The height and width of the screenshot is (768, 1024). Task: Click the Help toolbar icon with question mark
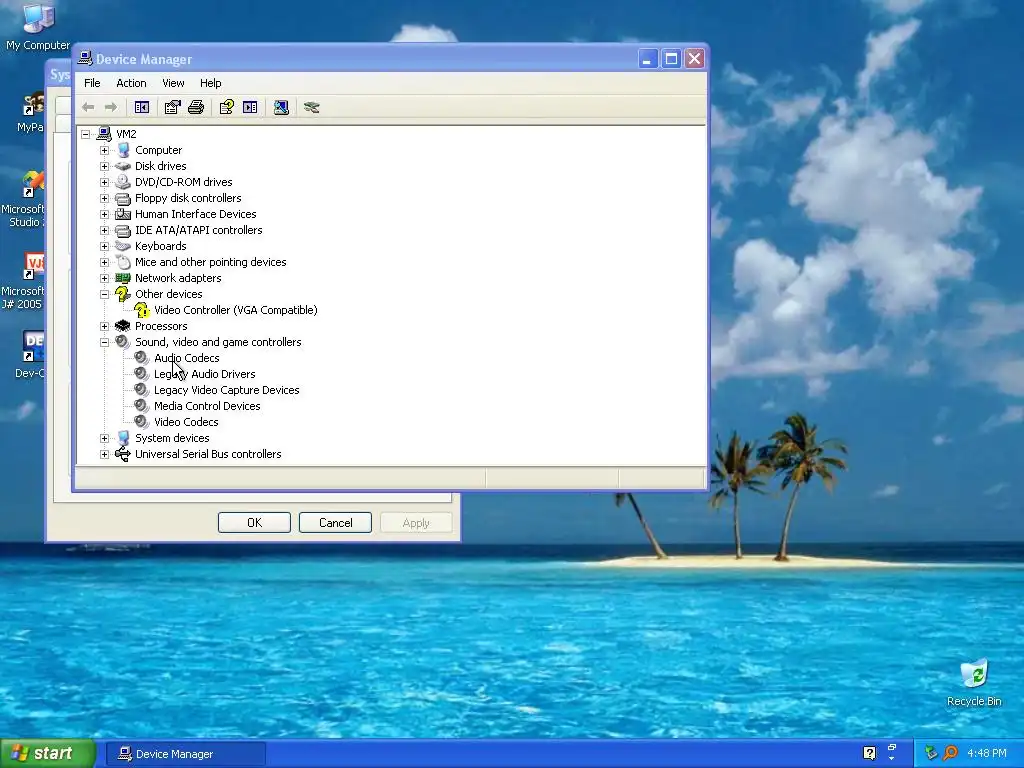(227, 107)
